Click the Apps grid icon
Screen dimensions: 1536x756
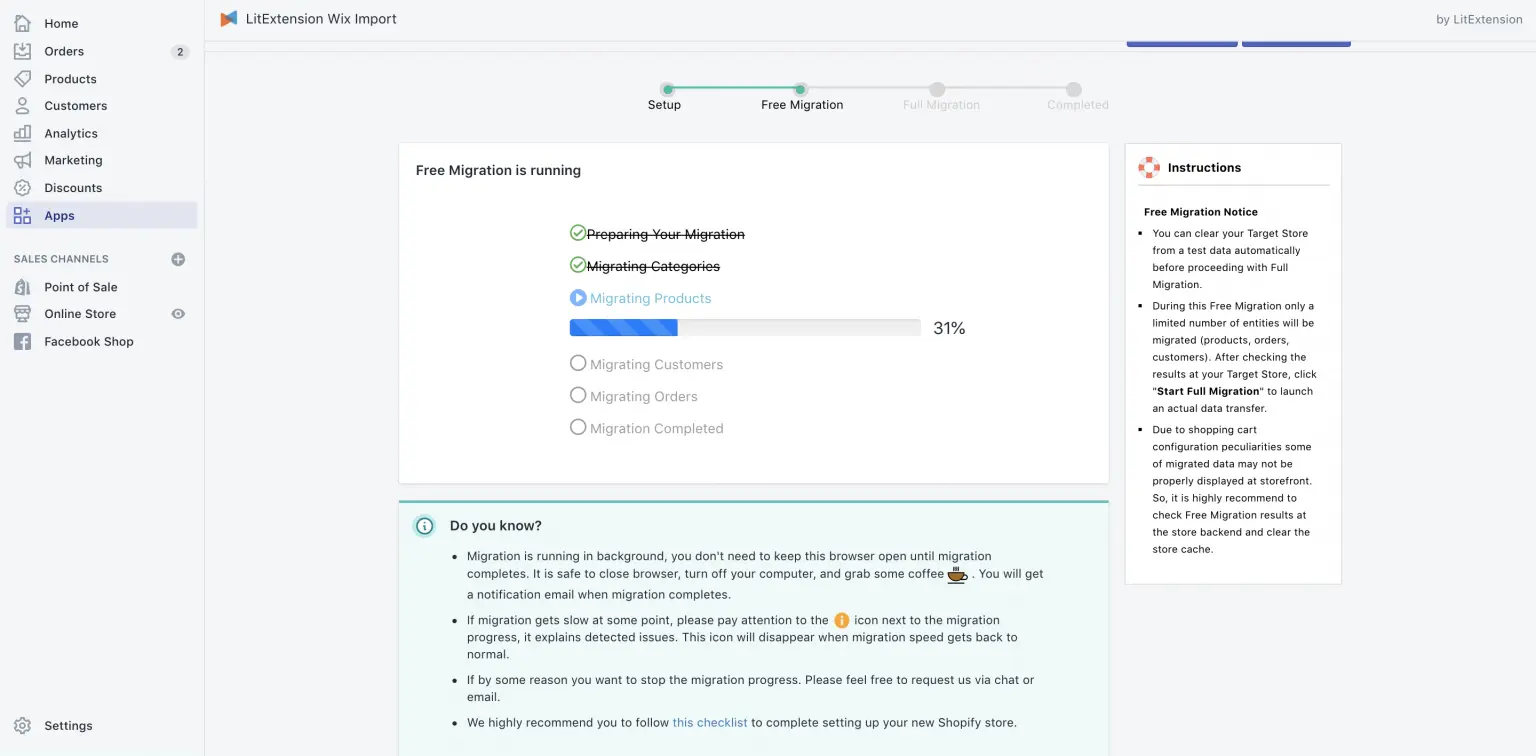point(22,215)
